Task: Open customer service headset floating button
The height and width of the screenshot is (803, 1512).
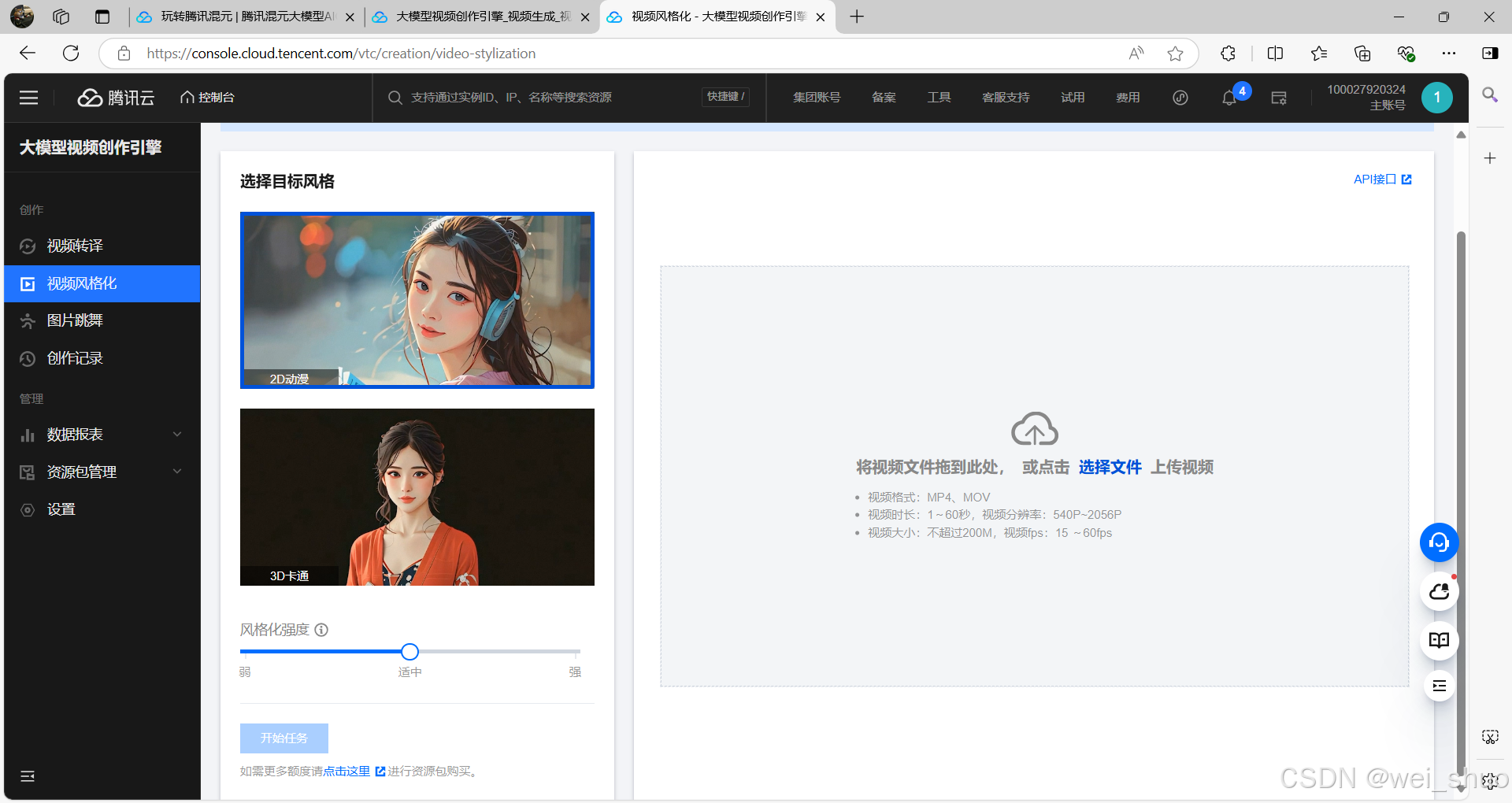Action: [x=1439, y=542]
